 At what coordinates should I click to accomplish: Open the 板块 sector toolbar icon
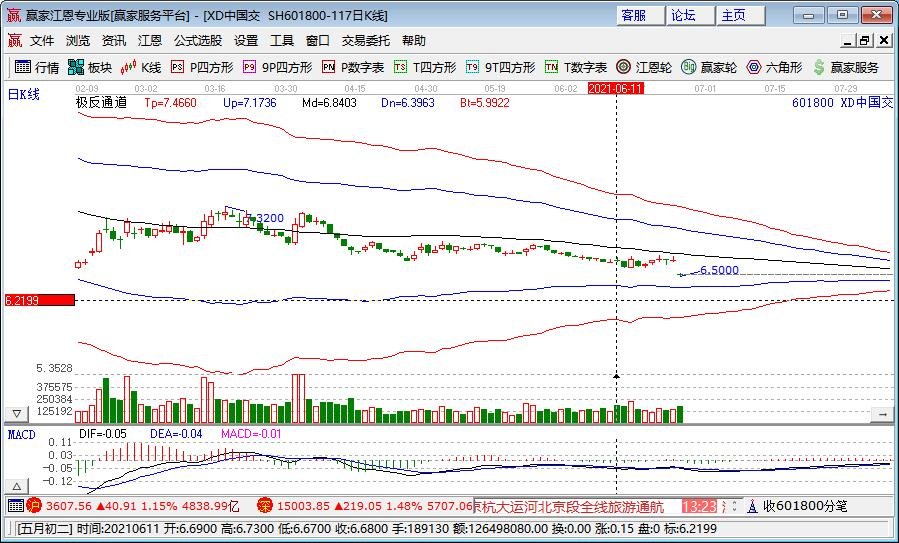[x=89, y=68]
